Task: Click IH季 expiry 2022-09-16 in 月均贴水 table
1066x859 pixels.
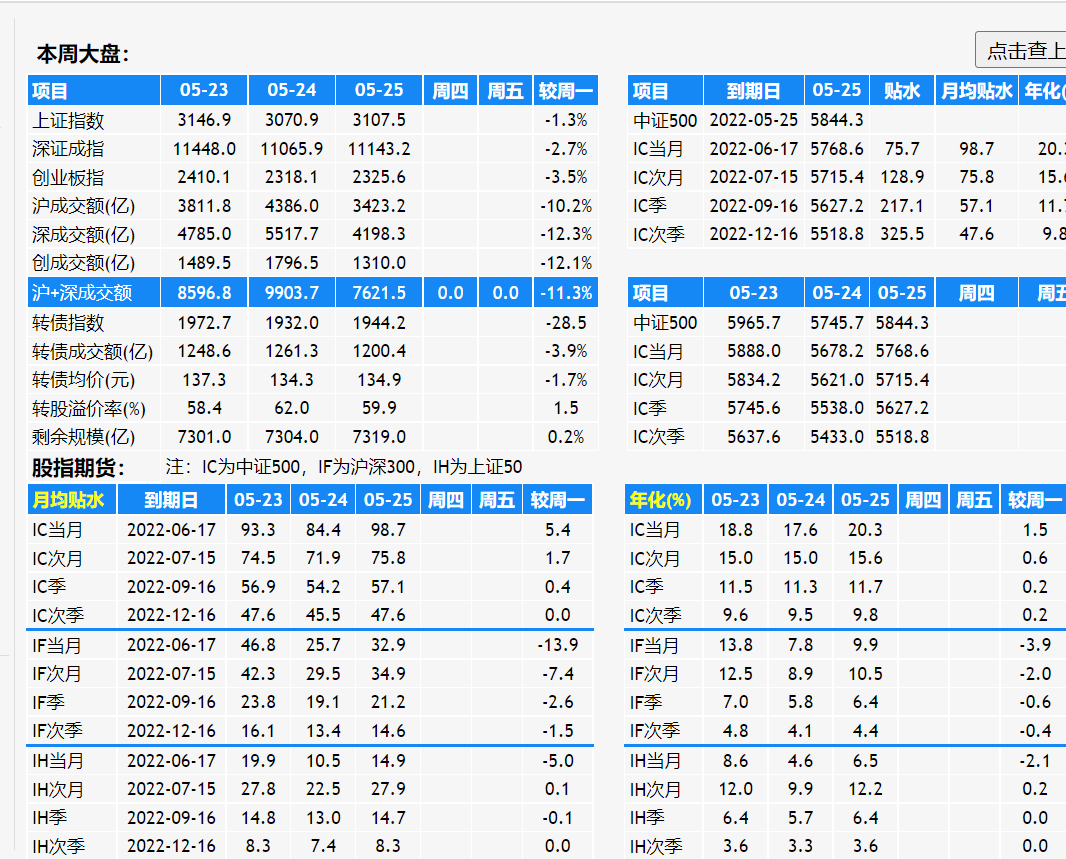Action: (x=171, y=818)
